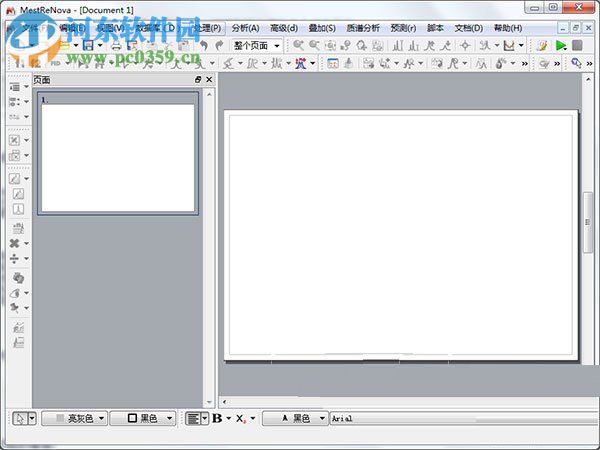Toggle Bold text formatting

click(217, 418)
